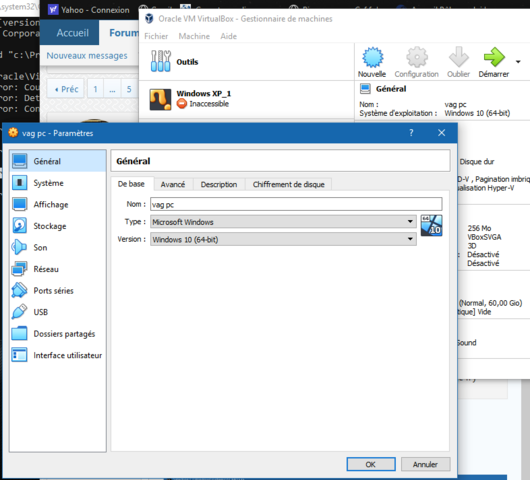Screen dimensions: 530x480
Task: Expand the Type Microsoft Windows dropdown
Action: click(x=410, y=222)
